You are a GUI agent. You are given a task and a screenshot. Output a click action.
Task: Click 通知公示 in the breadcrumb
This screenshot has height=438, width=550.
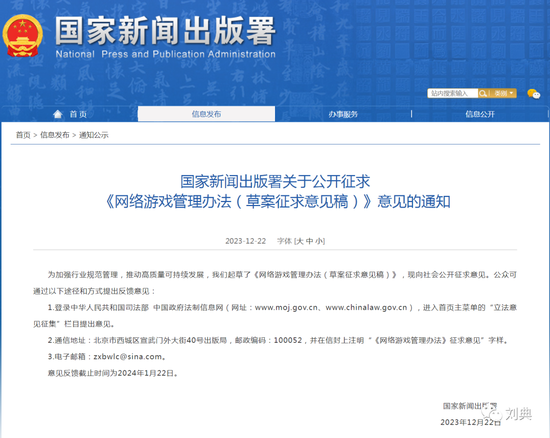coord(94,135)
